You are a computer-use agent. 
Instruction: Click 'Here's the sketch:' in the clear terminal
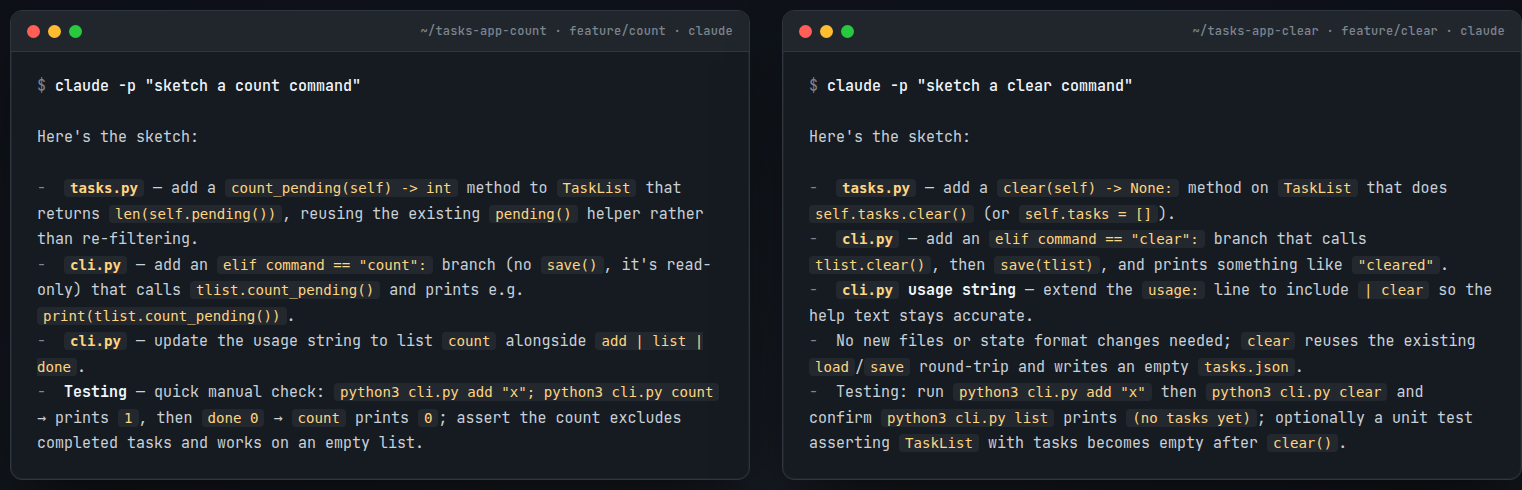[x=891, y=137]
